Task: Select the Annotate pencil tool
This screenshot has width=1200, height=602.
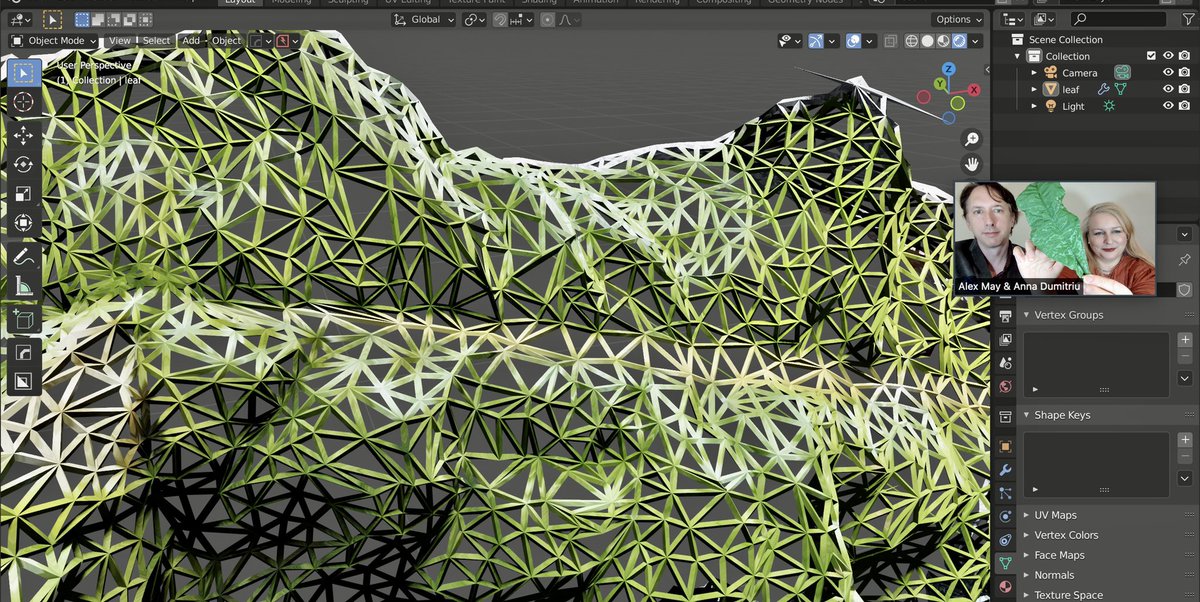Action: [x=24, y=257]
